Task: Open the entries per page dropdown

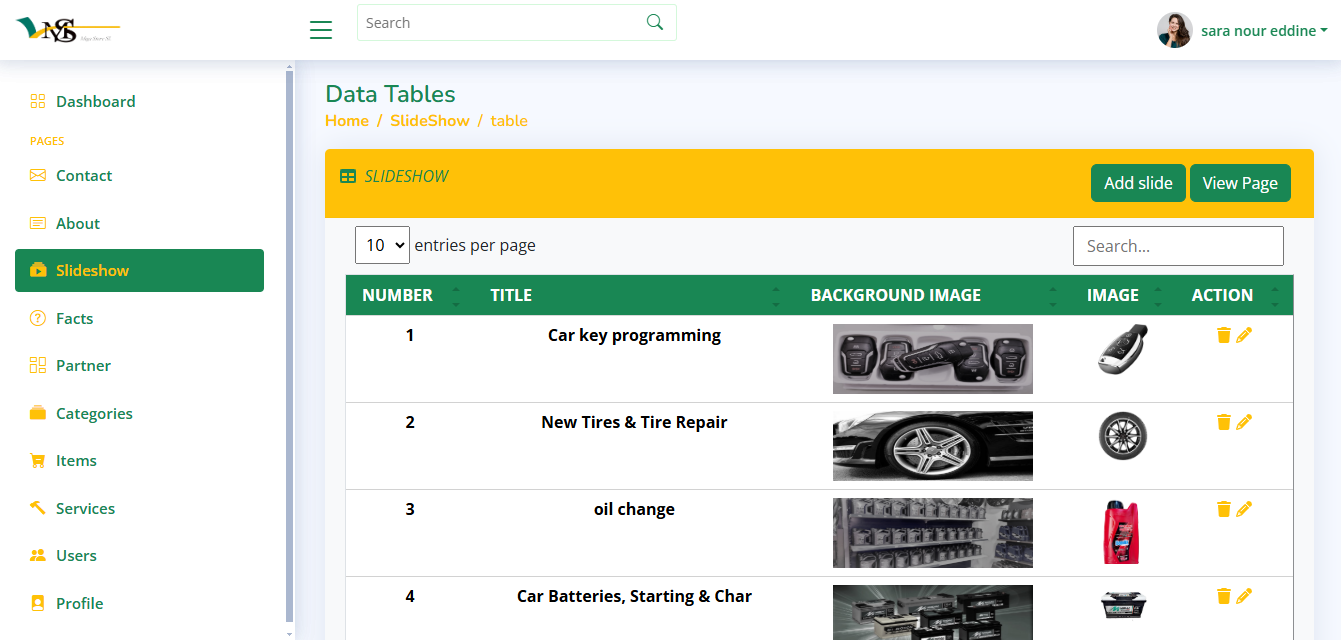Action: [x=382, y=245]
